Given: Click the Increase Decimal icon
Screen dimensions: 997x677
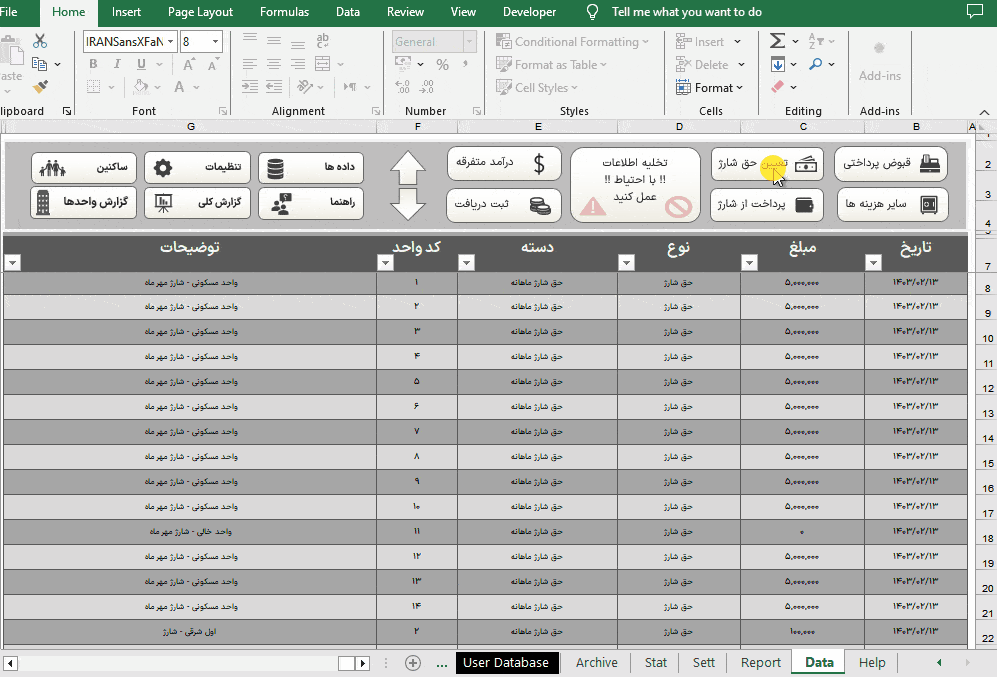Looking at the screenshot, I should 402,86.
